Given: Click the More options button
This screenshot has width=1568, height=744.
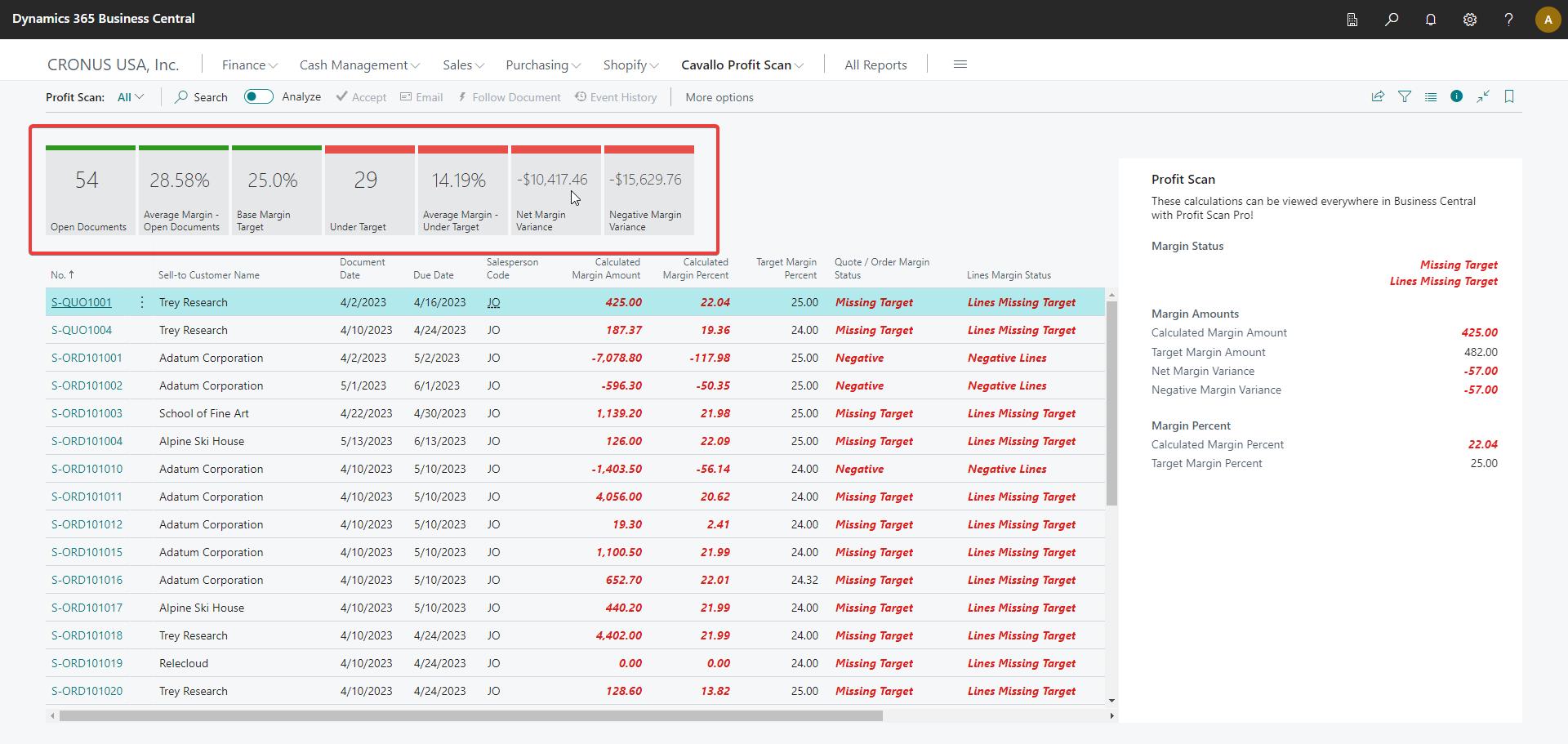Looking at the screenshot, I should click(x=719, y=96).
